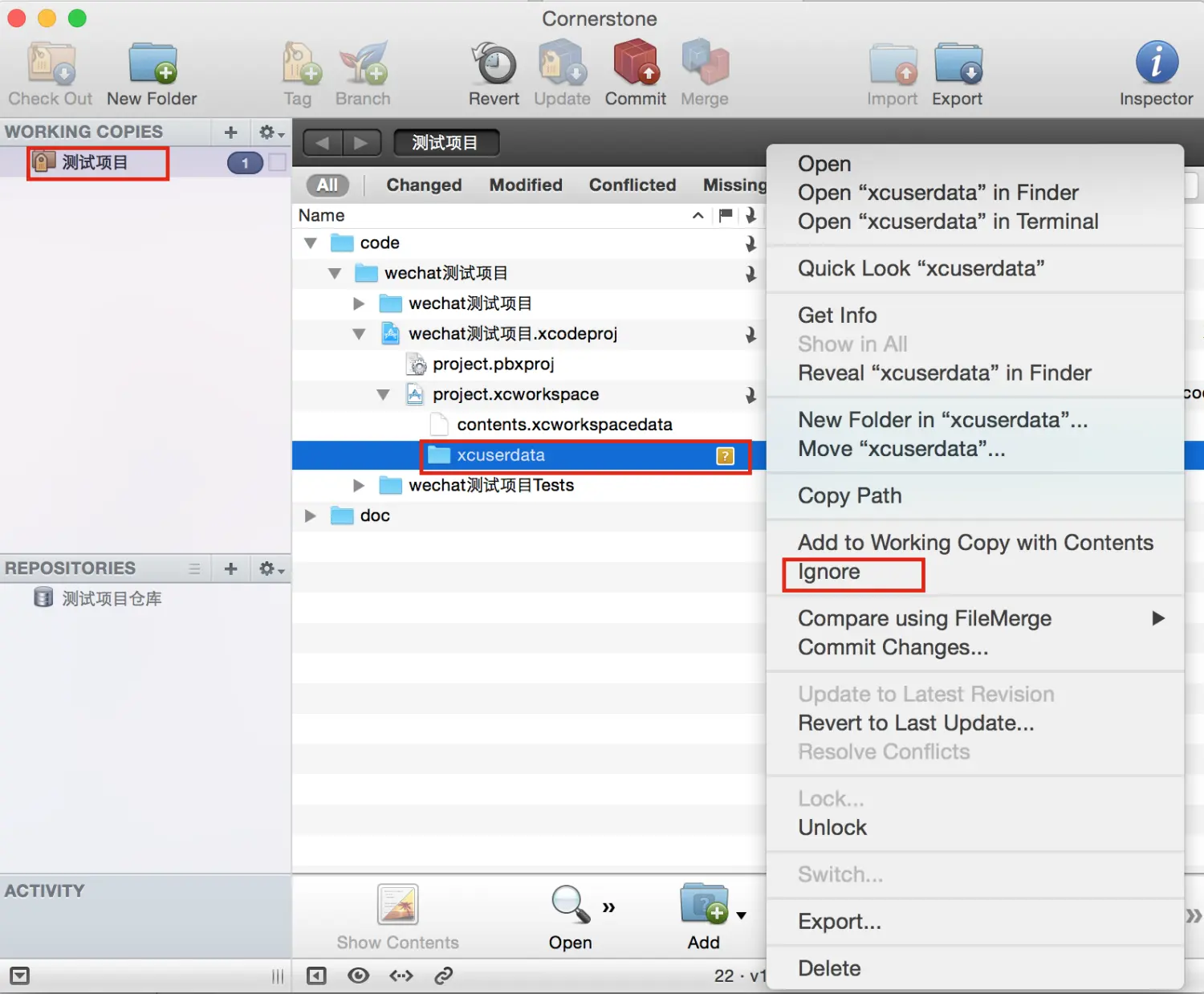Select the All filter

point(327,185)
